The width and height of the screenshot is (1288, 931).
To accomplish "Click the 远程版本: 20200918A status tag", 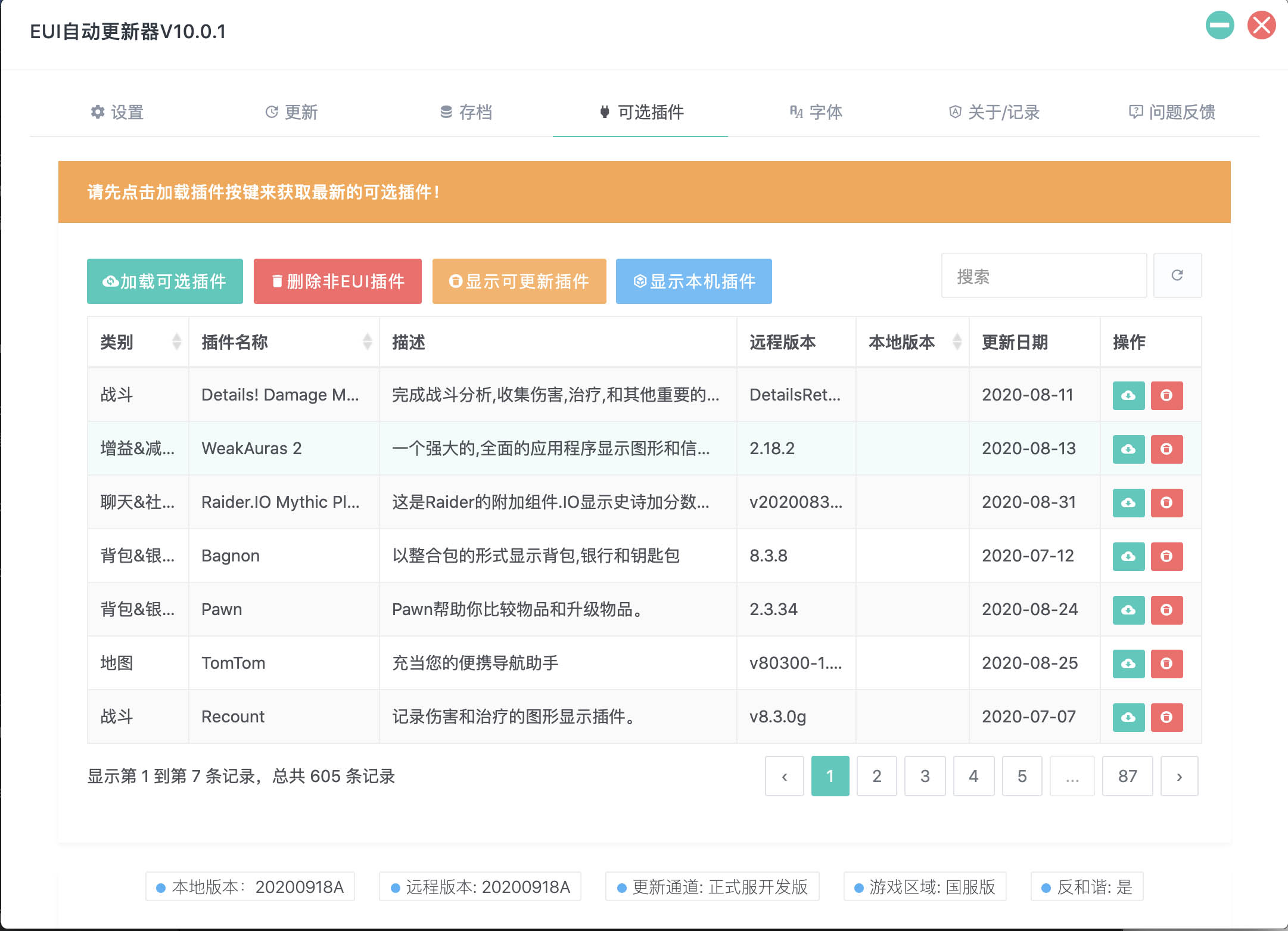I will tap(480, 886).
